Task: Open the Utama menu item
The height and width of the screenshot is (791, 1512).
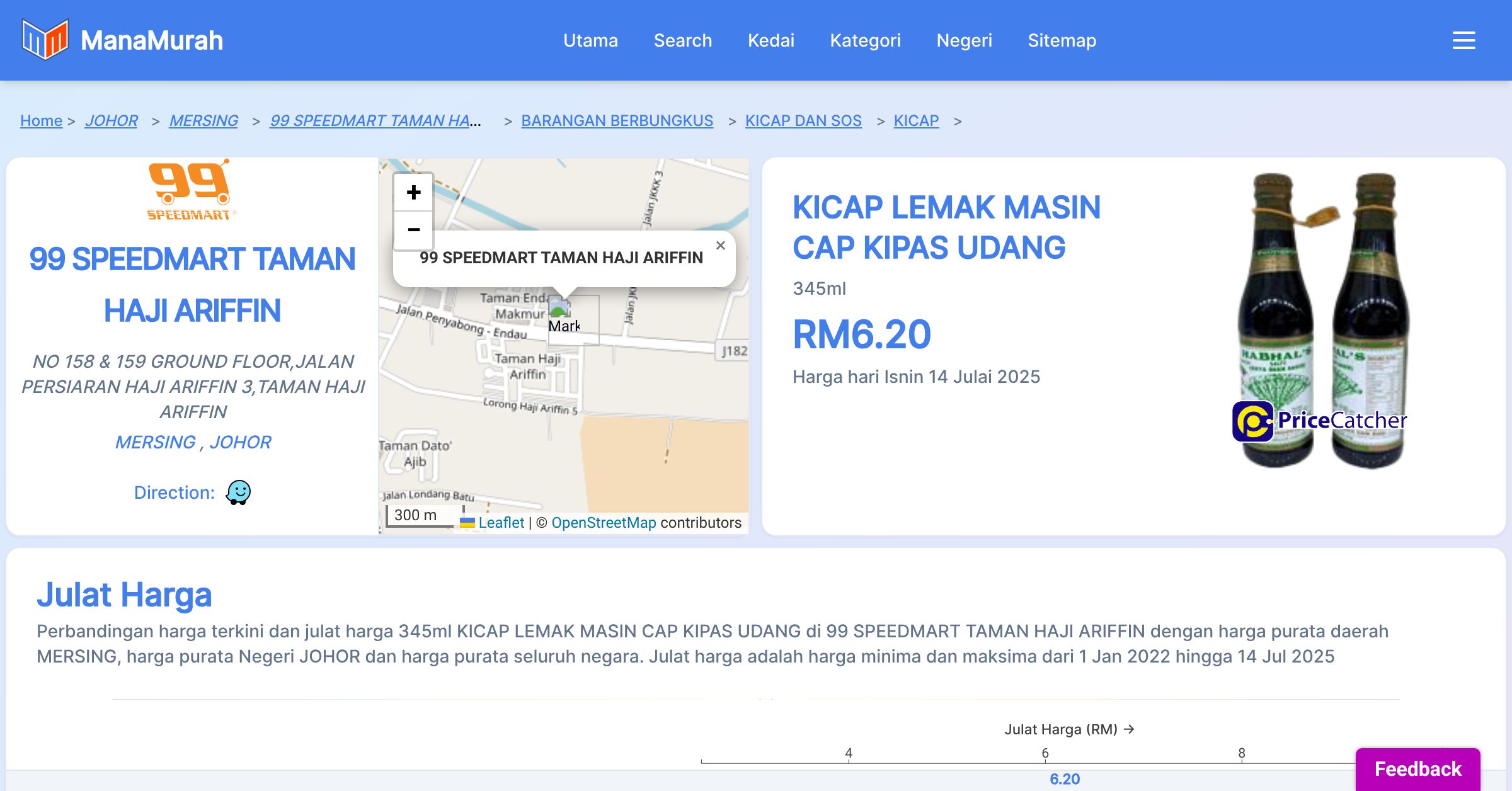Action: [590, 40]
